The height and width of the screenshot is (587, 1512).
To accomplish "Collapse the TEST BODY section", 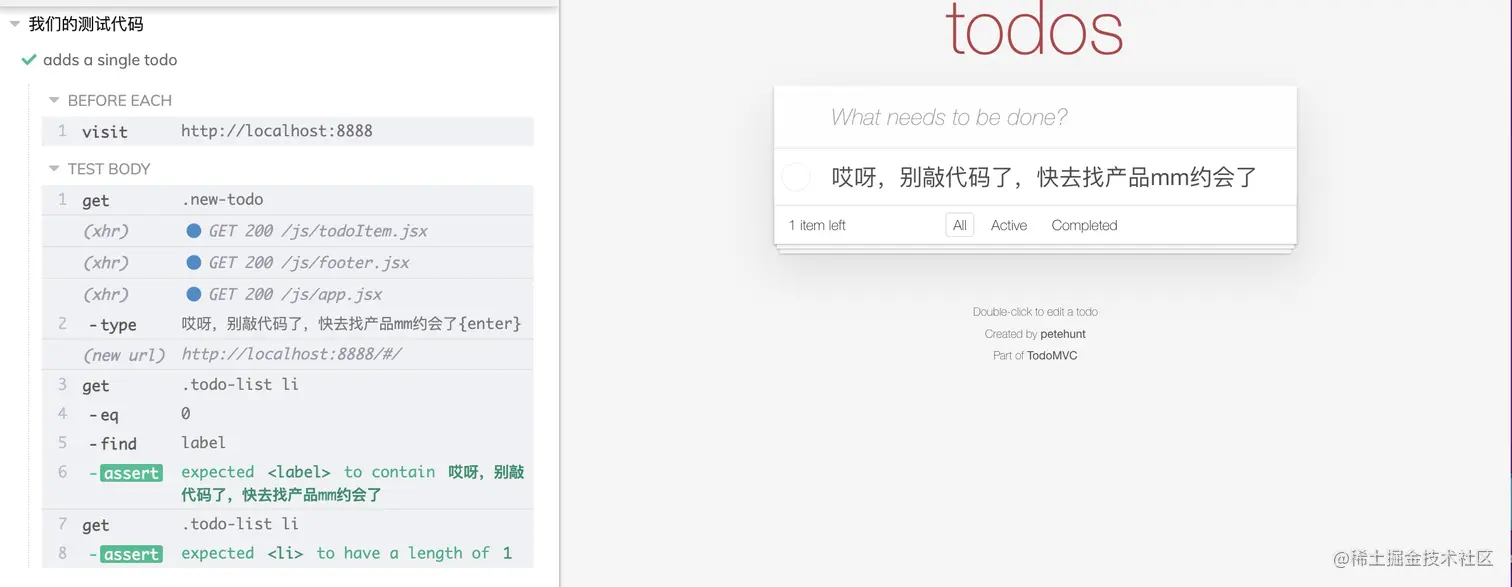I will [x=54, y=169].
